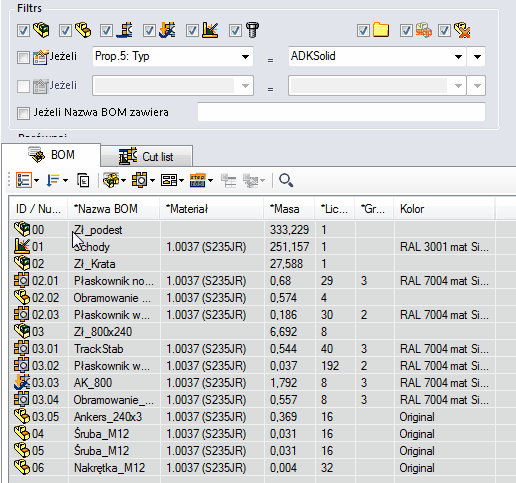Select the BOM tab

(x=51, y=155)
